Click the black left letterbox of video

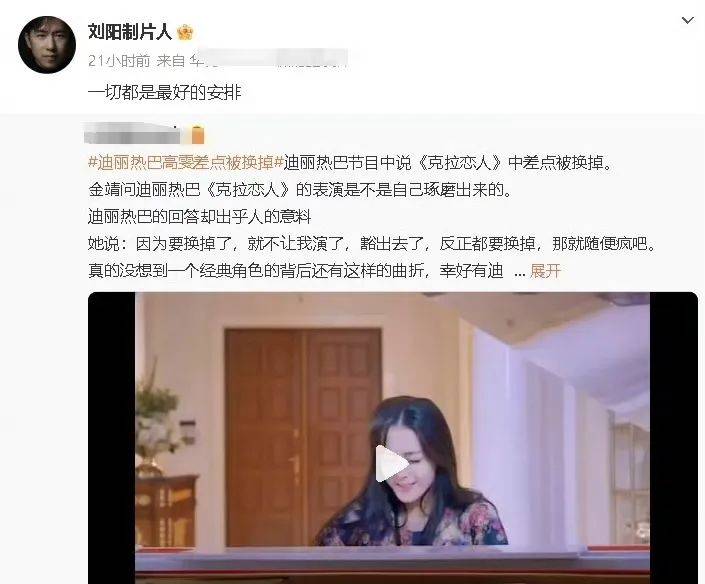112,438
